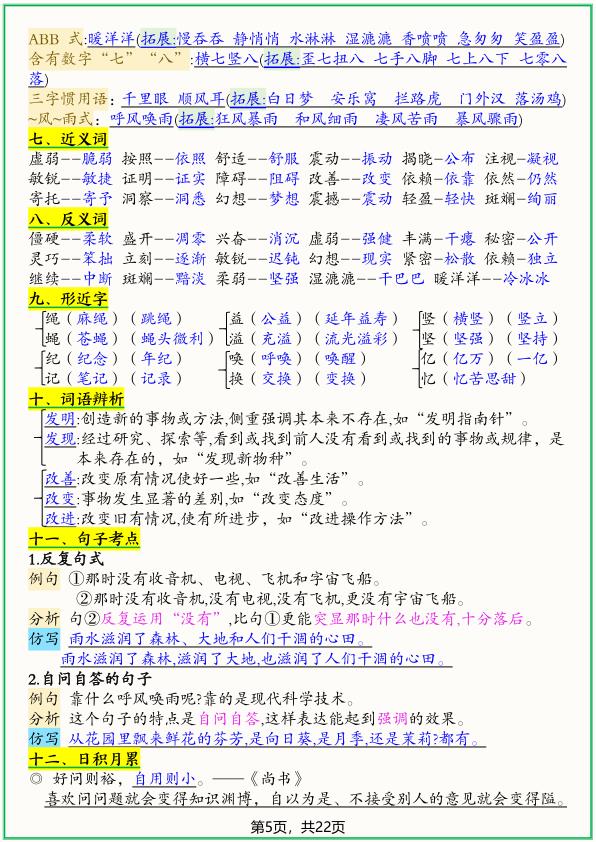
Task: Select the word 唤醒
Action: [x=340, y=359]
